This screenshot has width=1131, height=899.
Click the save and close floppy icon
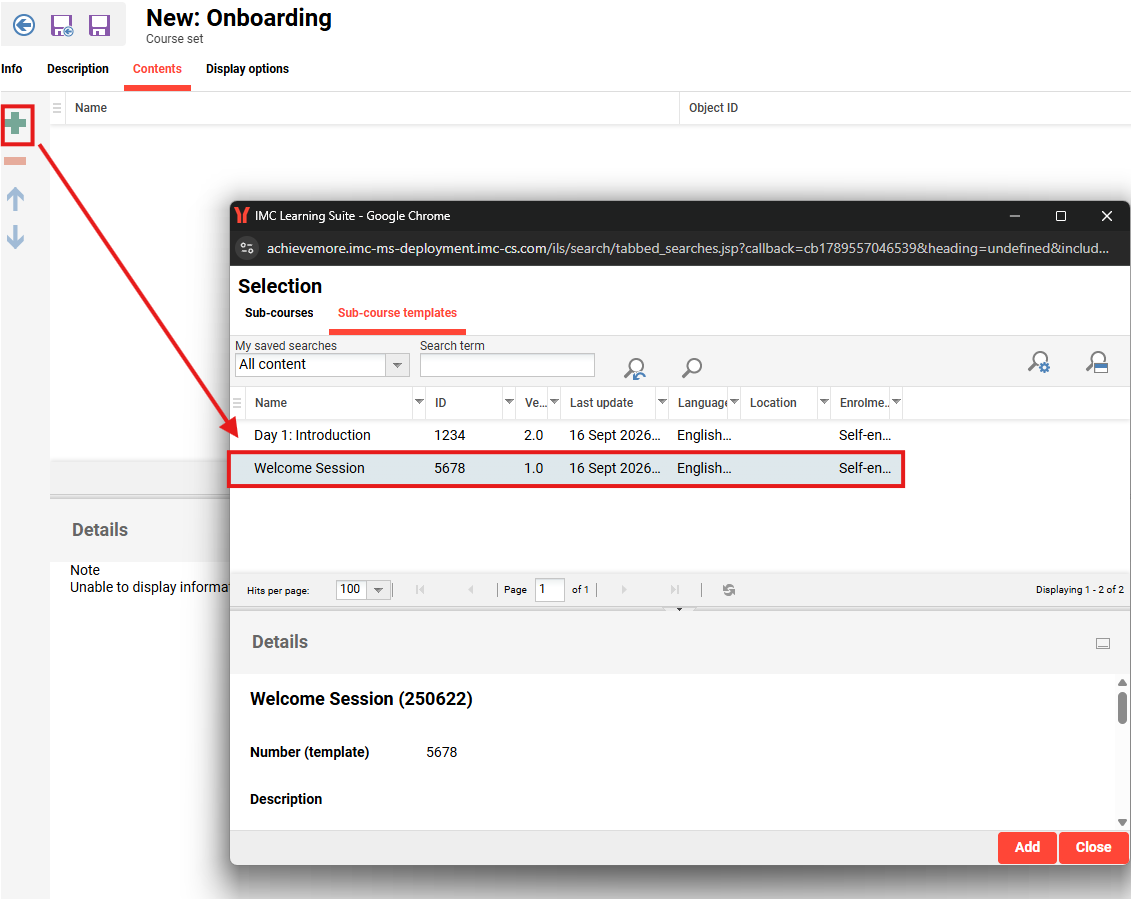coord(62,25)
